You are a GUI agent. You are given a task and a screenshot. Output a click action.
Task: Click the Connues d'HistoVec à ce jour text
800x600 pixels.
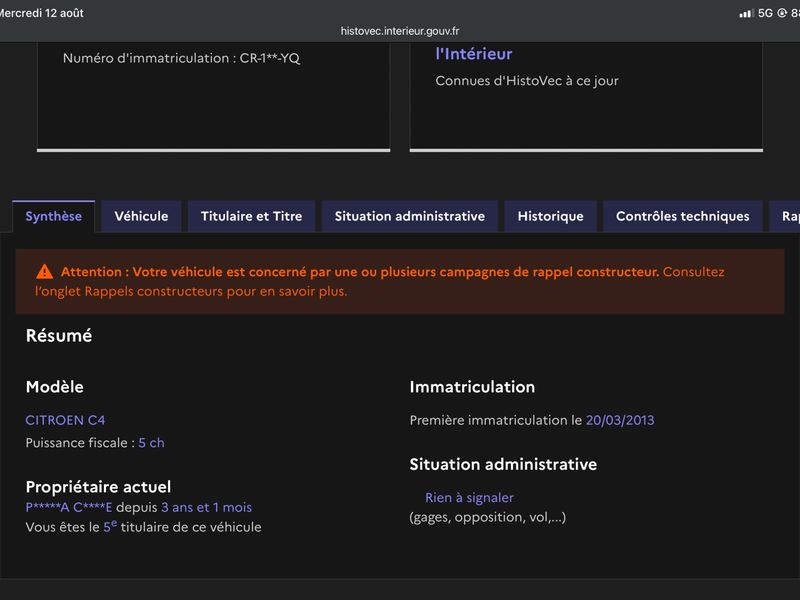[x=527, y=81]
